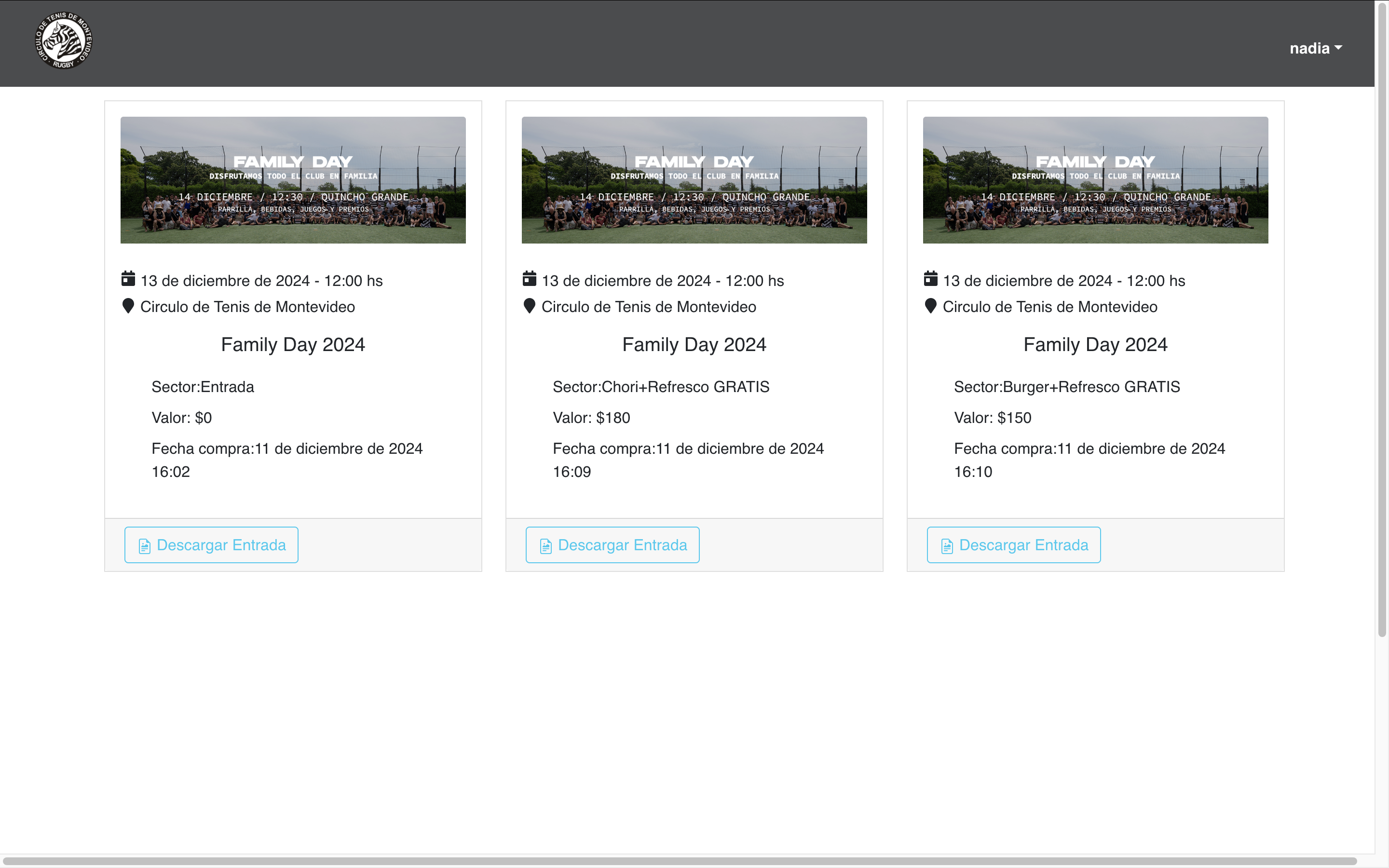Viewport: 1389px width, 868px height.
Task: Click document icon in first Descargar Entrada button
Action: coord(145,546)
